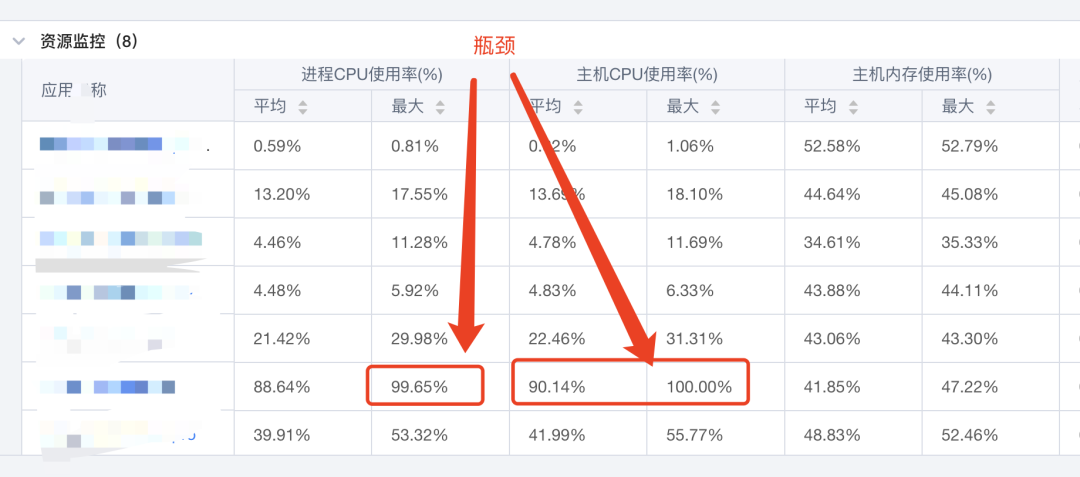The height and width of the screenshot is (477, 1080).
Task: Collapse the 资源监控 (8) section chevron
Action: (x=19, y=41)
